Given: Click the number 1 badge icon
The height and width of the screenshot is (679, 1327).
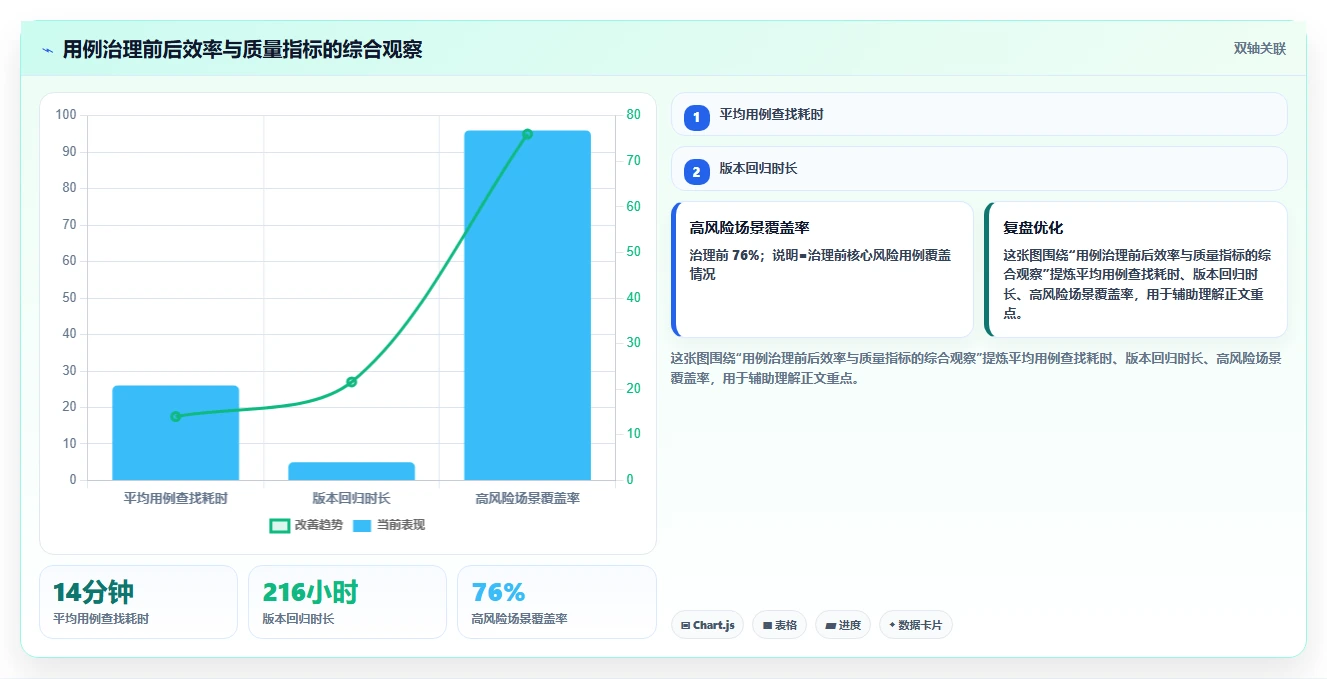Looking at the screenshot, I should (697, 118).
